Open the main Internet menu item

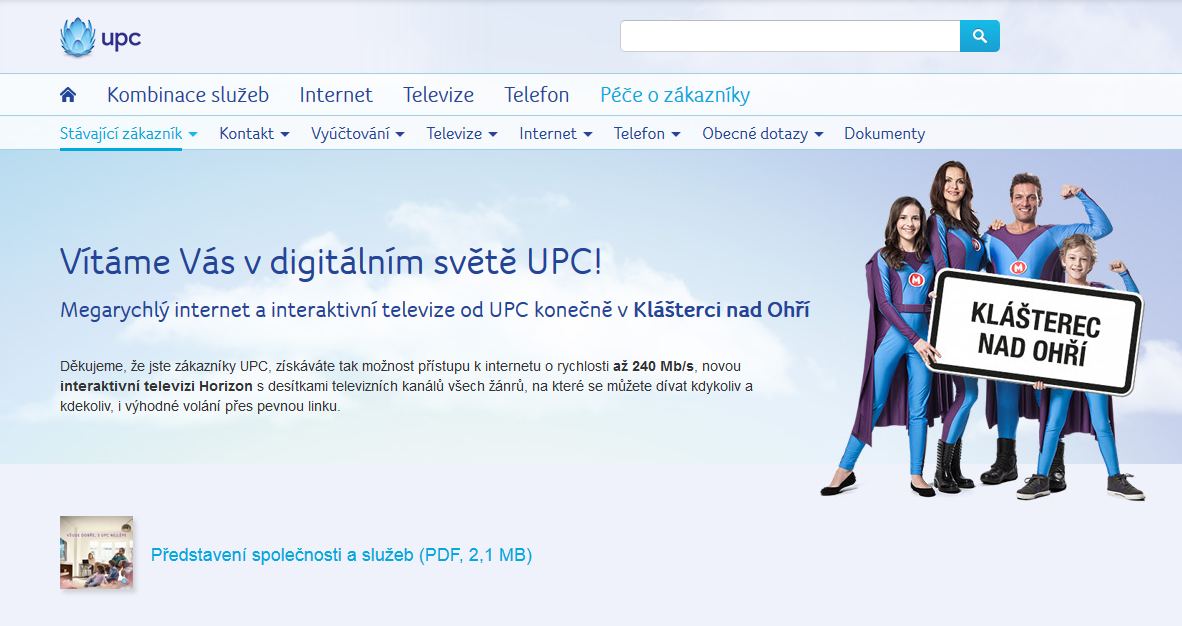[335, 95]
